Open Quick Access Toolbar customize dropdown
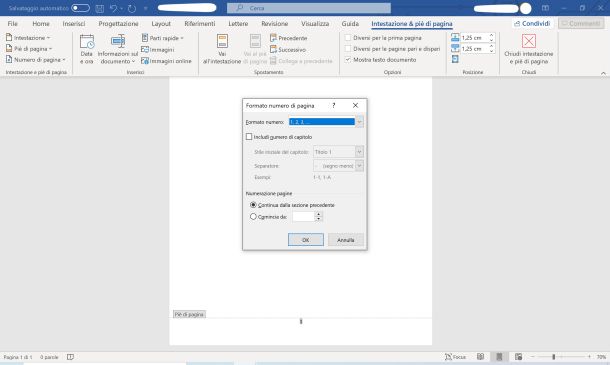The height and width of the screenshot is (365, 610). [145, 8]
